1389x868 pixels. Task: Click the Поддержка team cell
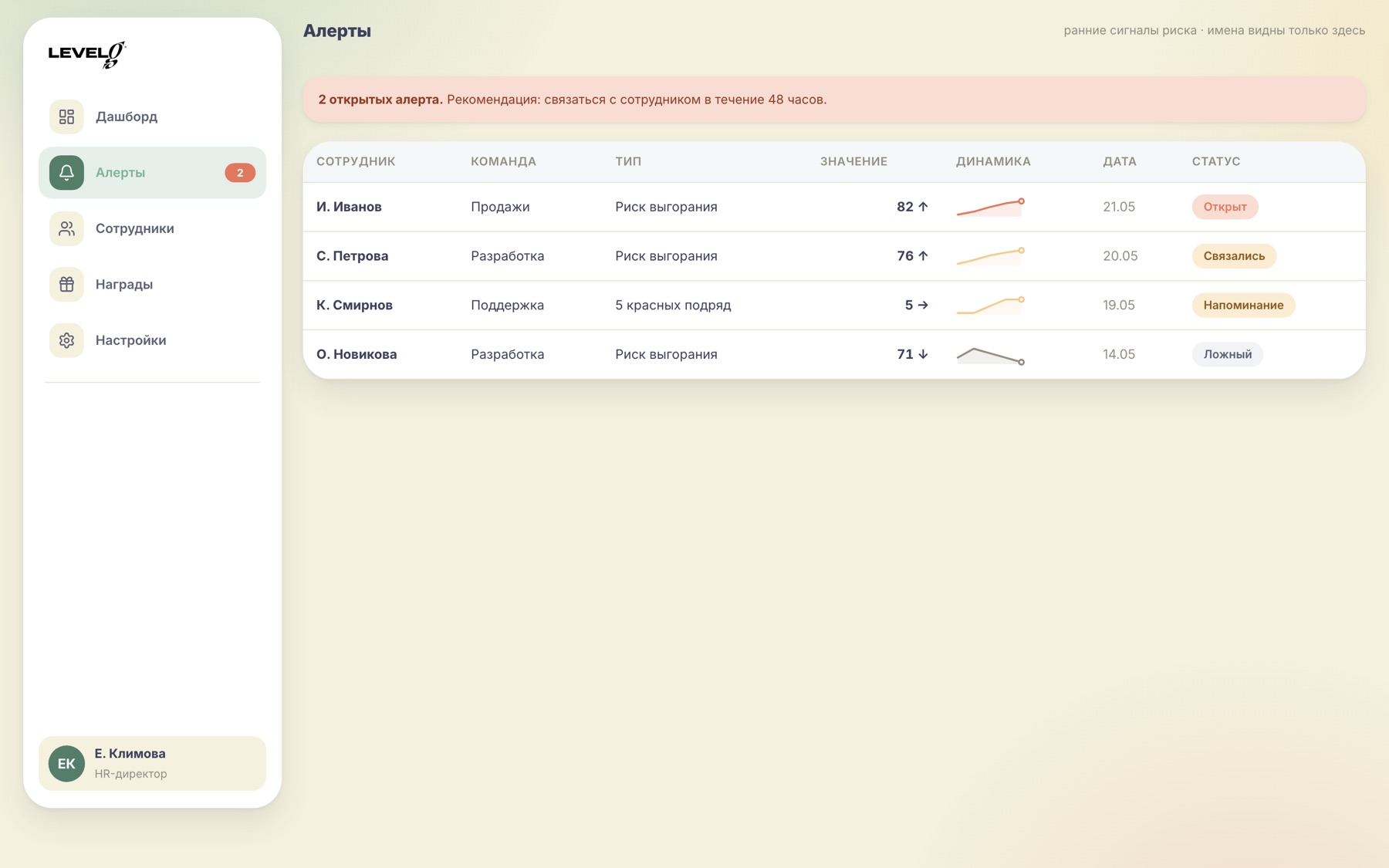pyautogui.click(x=507, y=306)
